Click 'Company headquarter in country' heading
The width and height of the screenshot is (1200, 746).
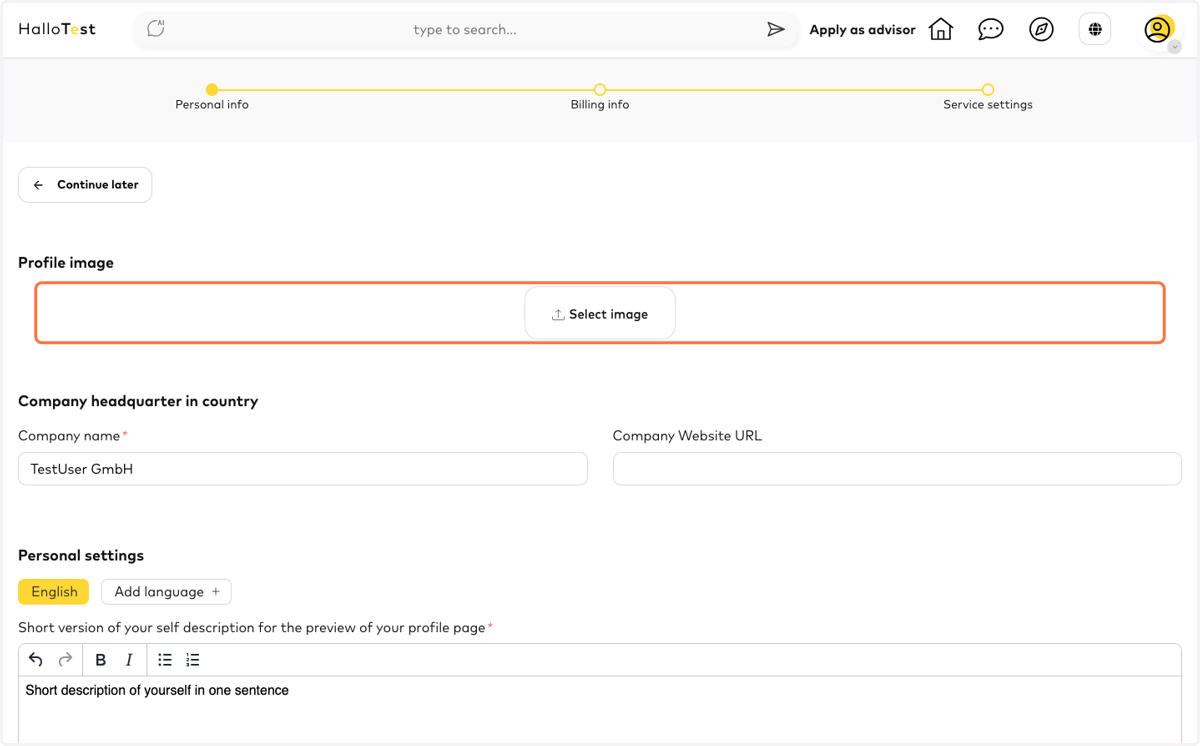pos(138,401)
